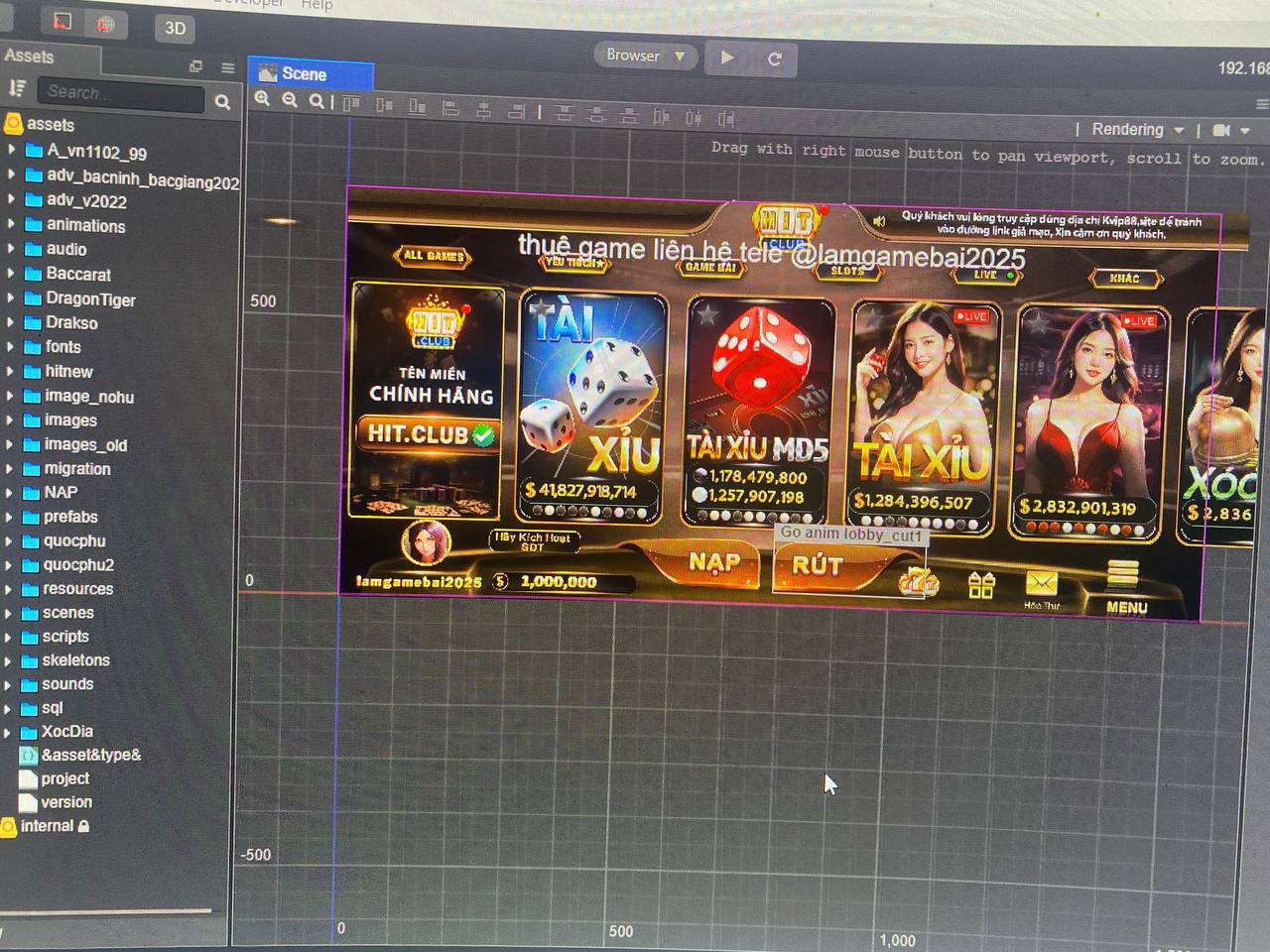Click the Assets search magnifier icon
1270x952 pixels.
pyautogui.click(x=222, y=101)
